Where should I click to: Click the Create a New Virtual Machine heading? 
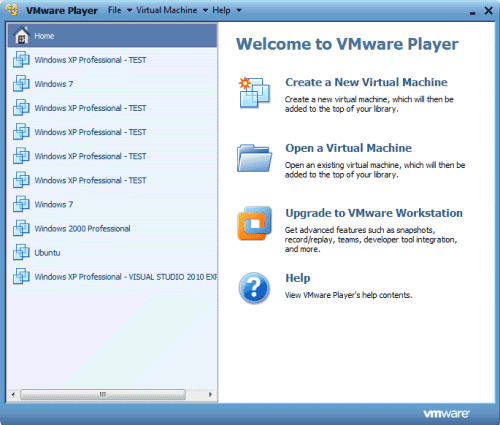366,82
